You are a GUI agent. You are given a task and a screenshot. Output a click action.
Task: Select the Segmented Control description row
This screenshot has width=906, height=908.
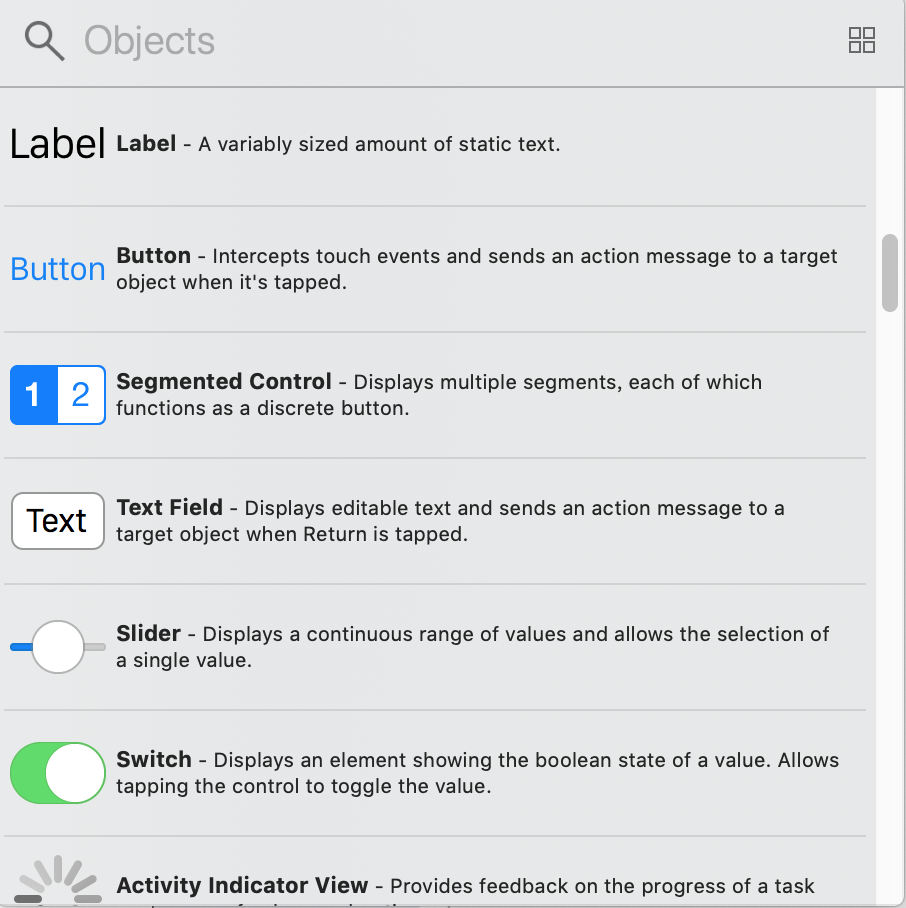pos(438,395)
